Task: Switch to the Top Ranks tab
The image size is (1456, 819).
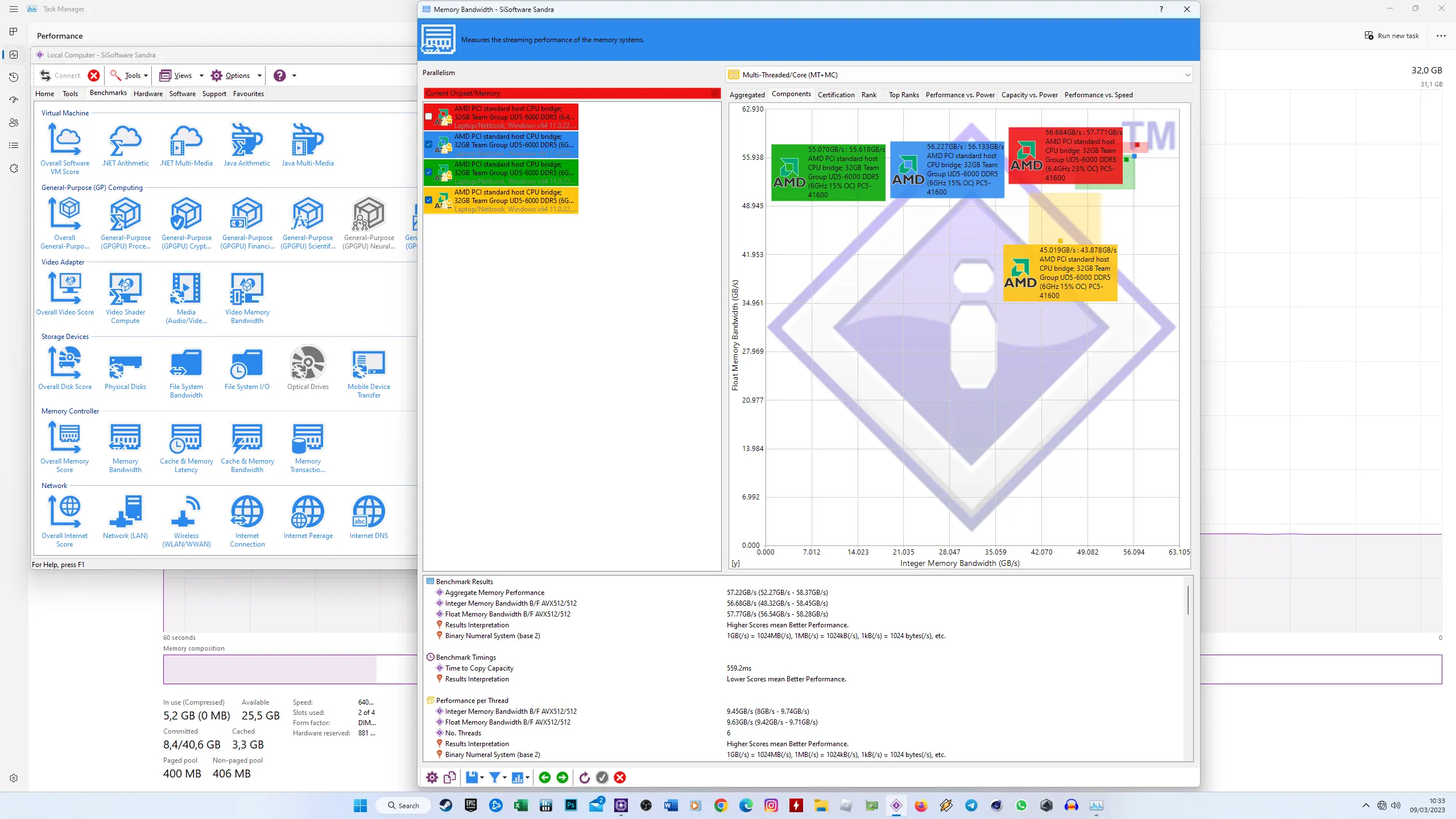Action: click(x=903, y=94)
